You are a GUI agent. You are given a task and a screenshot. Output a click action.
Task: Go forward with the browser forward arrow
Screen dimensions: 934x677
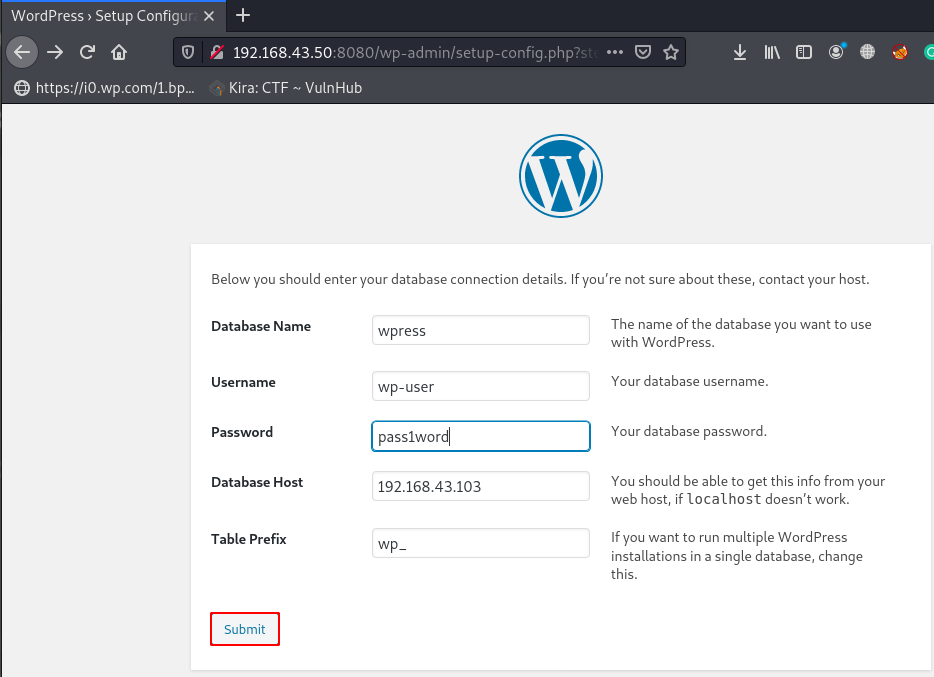55,52
